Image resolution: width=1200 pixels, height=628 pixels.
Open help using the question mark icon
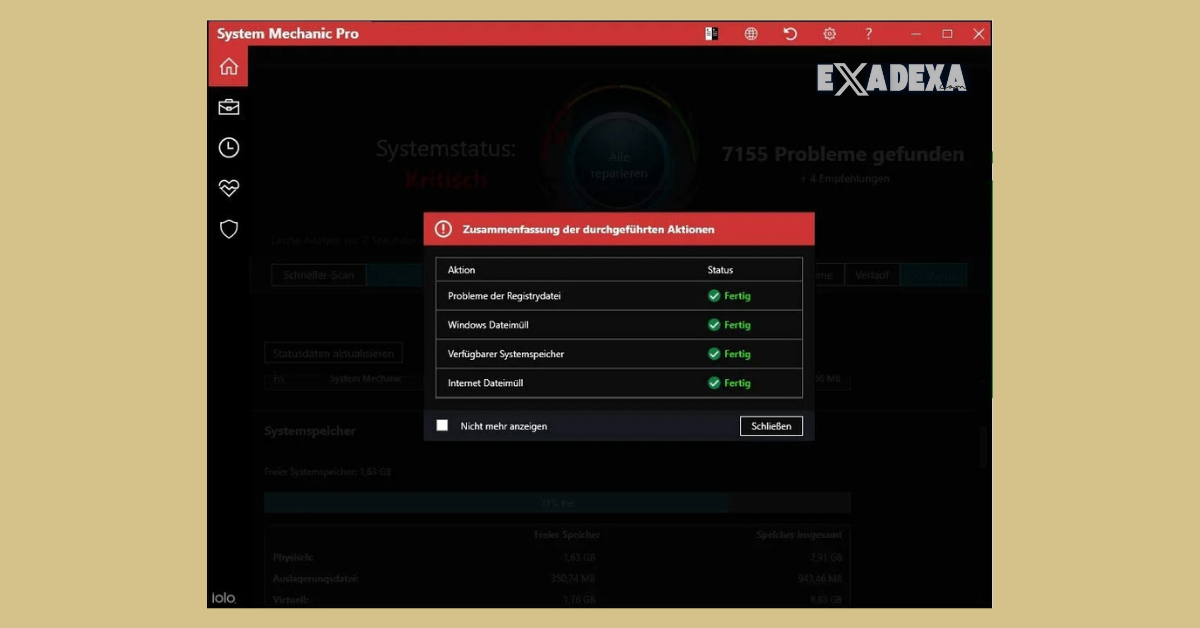pos(868,33)
